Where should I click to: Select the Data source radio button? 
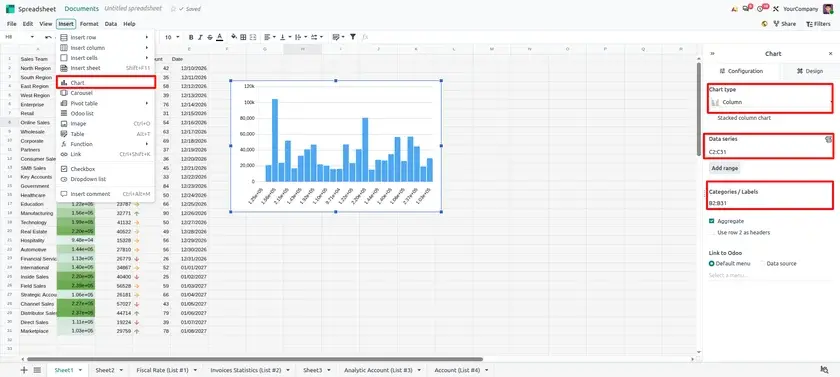pyautogui.click(x=762, y=263)
